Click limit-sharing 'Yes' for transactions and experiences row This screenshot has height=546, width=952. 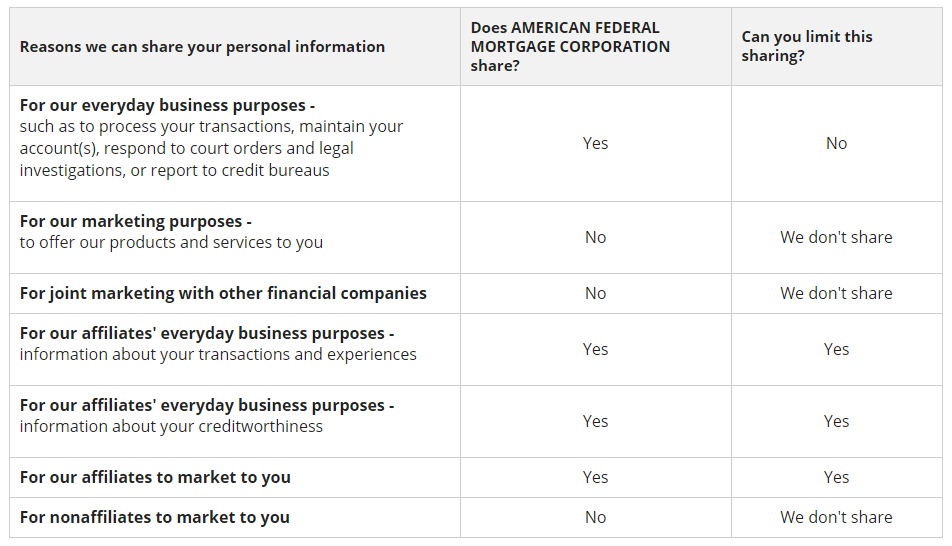(836, 349)
